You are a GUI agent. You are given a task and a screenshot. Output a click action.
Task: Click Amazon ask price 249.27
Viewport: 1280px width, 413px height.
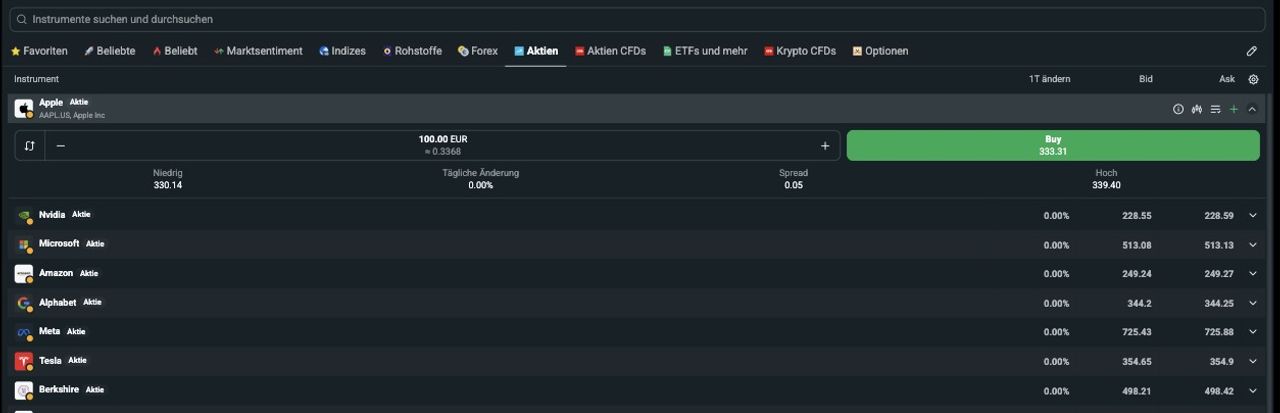[1219, 274]
